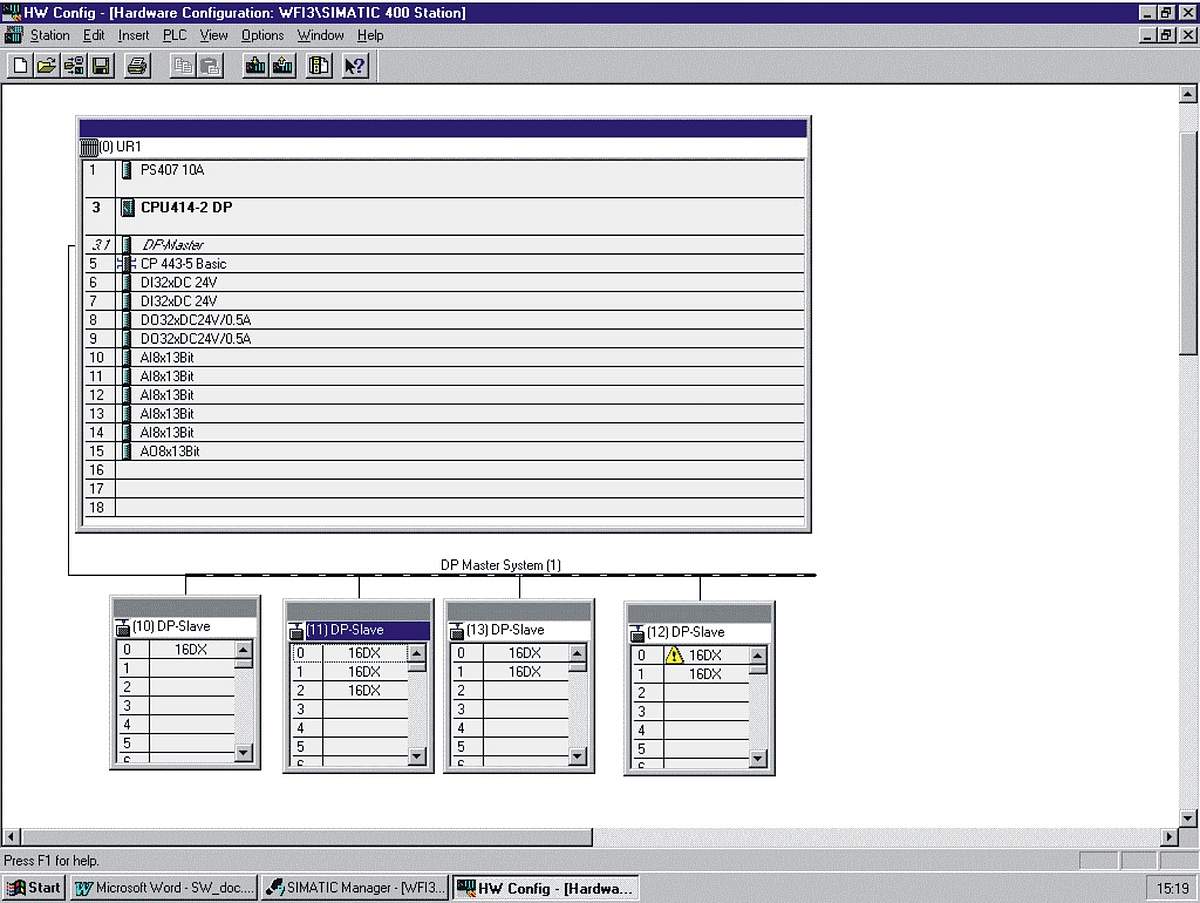Click scroll down arrow in (10) DP-Slave
The width and height of the screenshot is (1200, 903).
coord(244,753)
